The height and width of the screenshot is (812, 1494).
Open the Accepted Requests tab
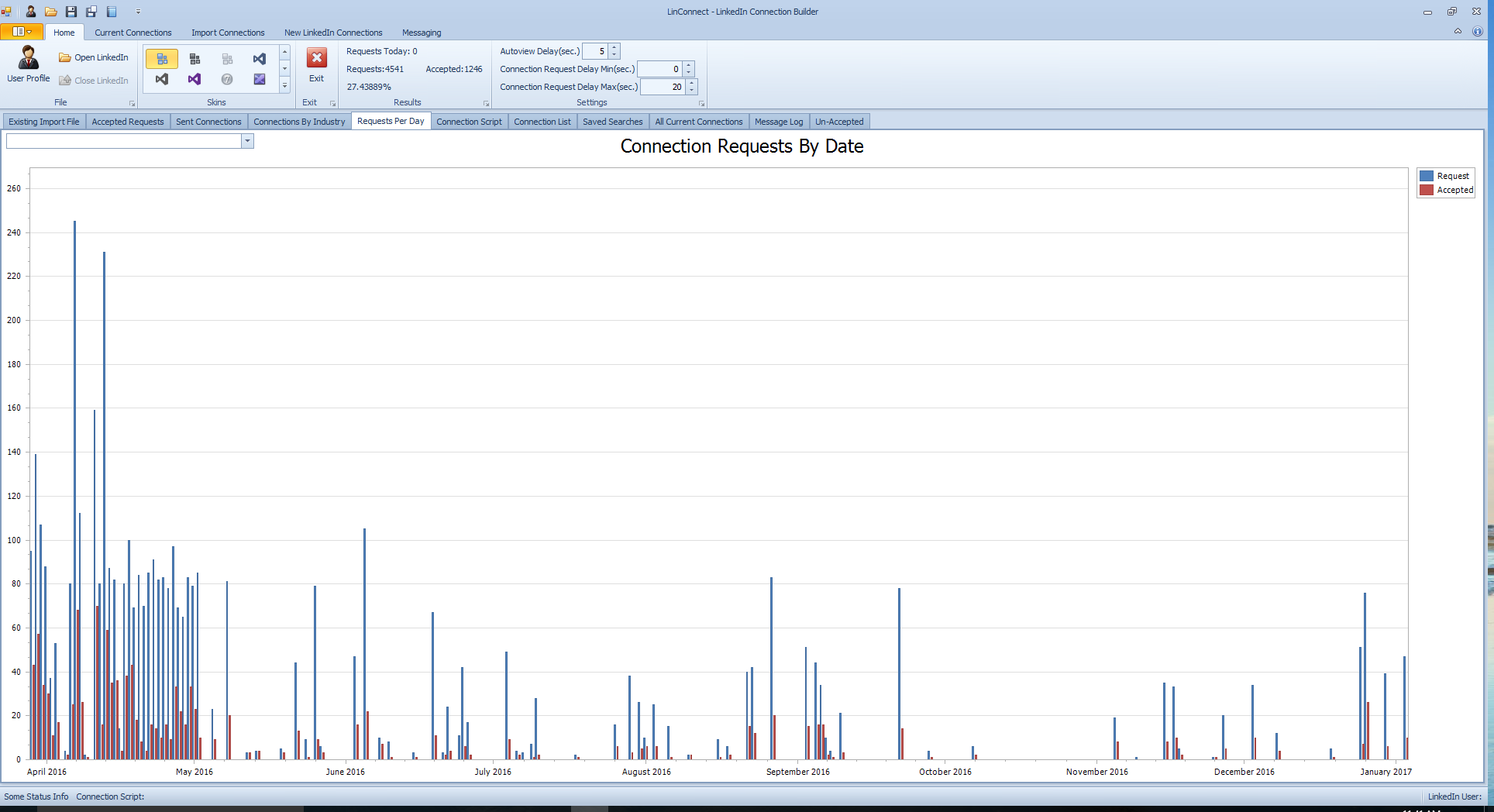point(128,122)
